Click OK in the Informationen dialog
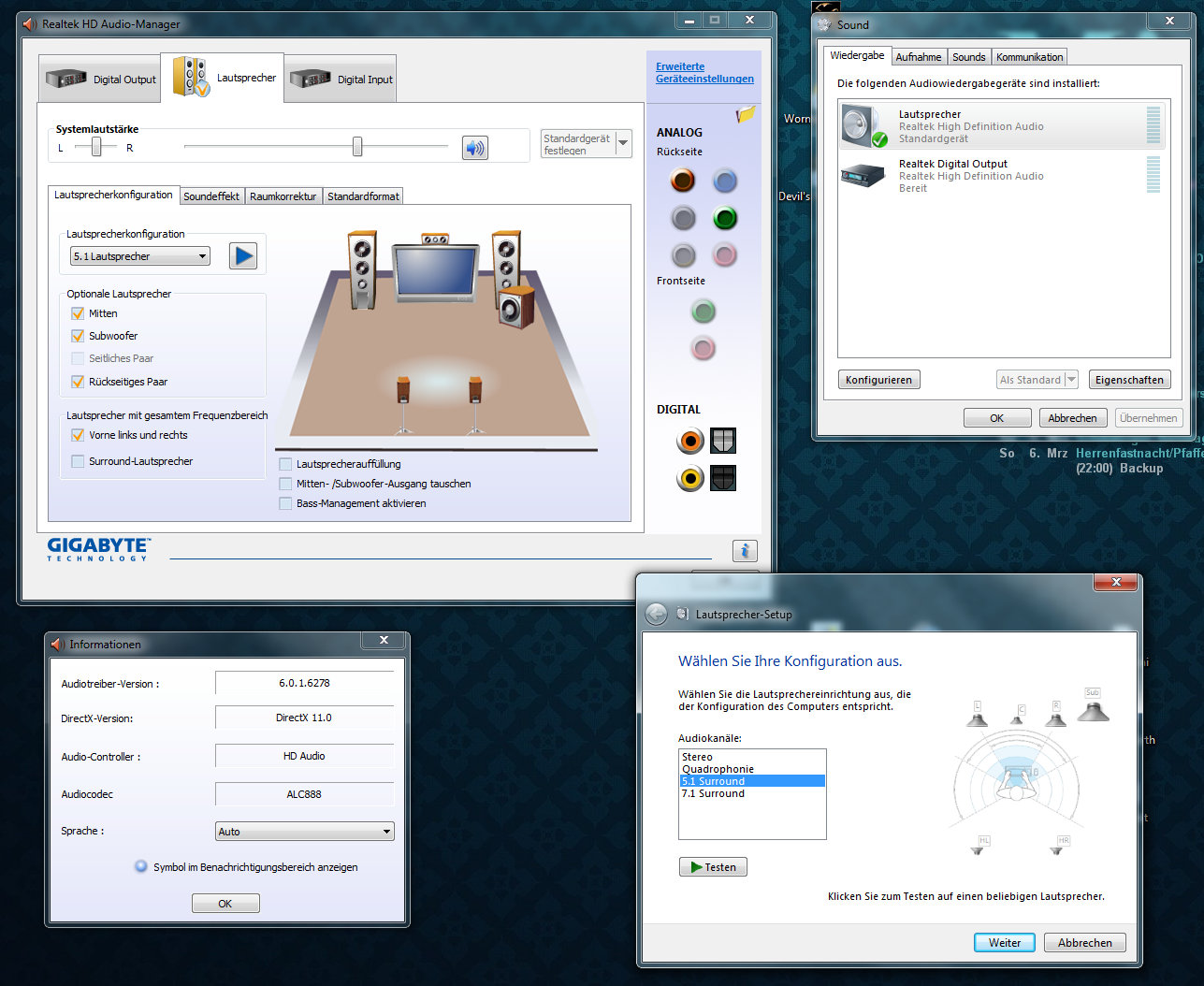Viewport: 1204px width, 986px height. tap(225, 904)
